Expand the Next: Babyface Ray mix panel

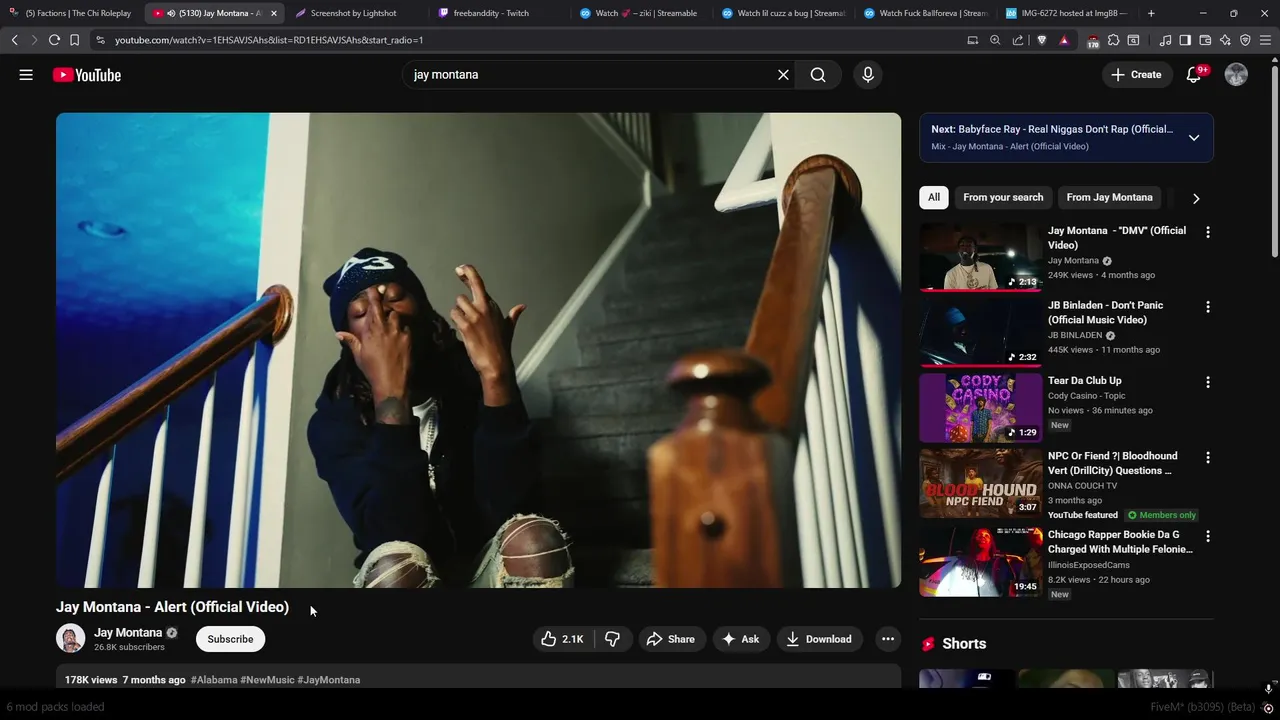tap(1193, 138)
